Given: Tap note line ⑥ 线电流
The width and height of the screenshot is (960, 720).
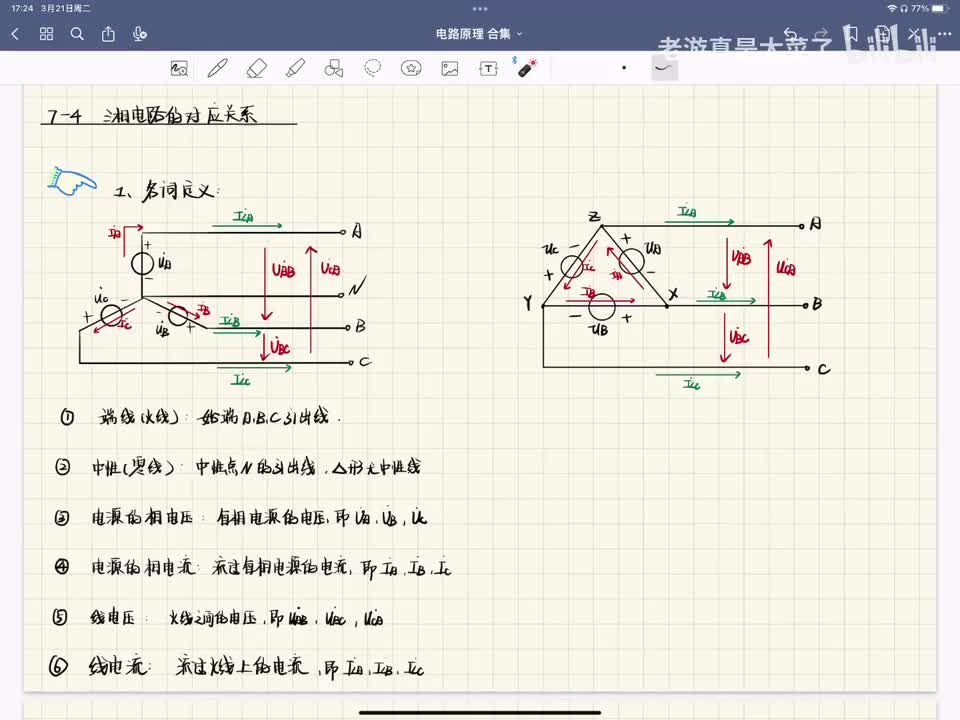Looking at the screenshot, I should [x=236, y=667].
